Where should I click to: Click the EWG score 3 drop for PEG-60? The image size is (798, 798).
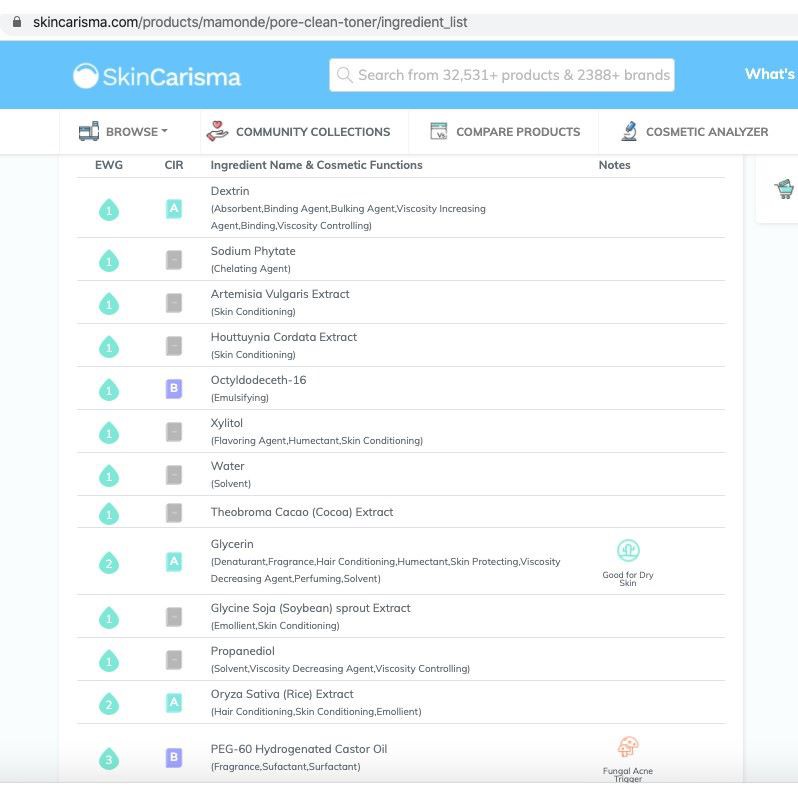(109, 759)
